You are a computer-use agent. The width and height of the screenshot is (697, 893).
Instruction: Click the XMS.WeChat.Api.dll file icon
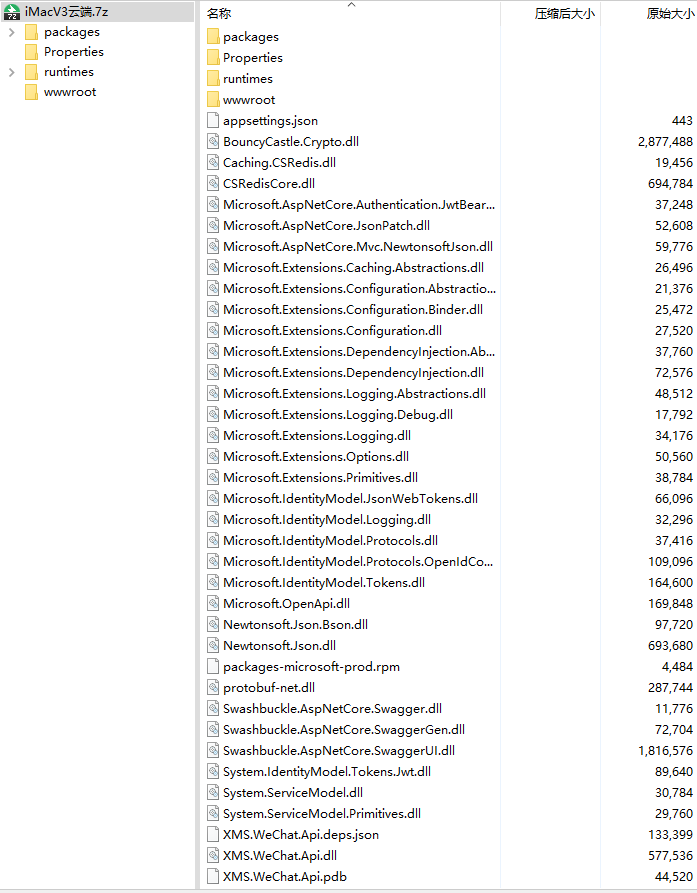point(213,856)
